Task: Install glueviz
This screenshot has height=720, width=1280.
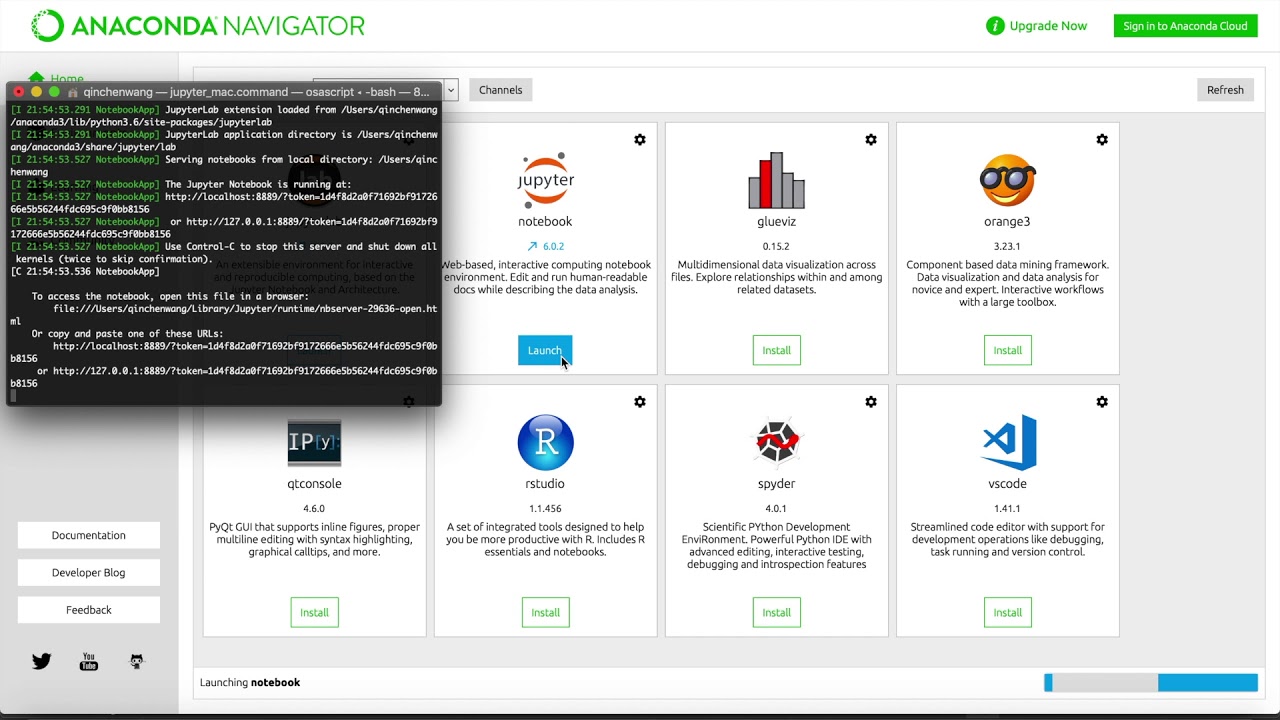Action: 776,350
